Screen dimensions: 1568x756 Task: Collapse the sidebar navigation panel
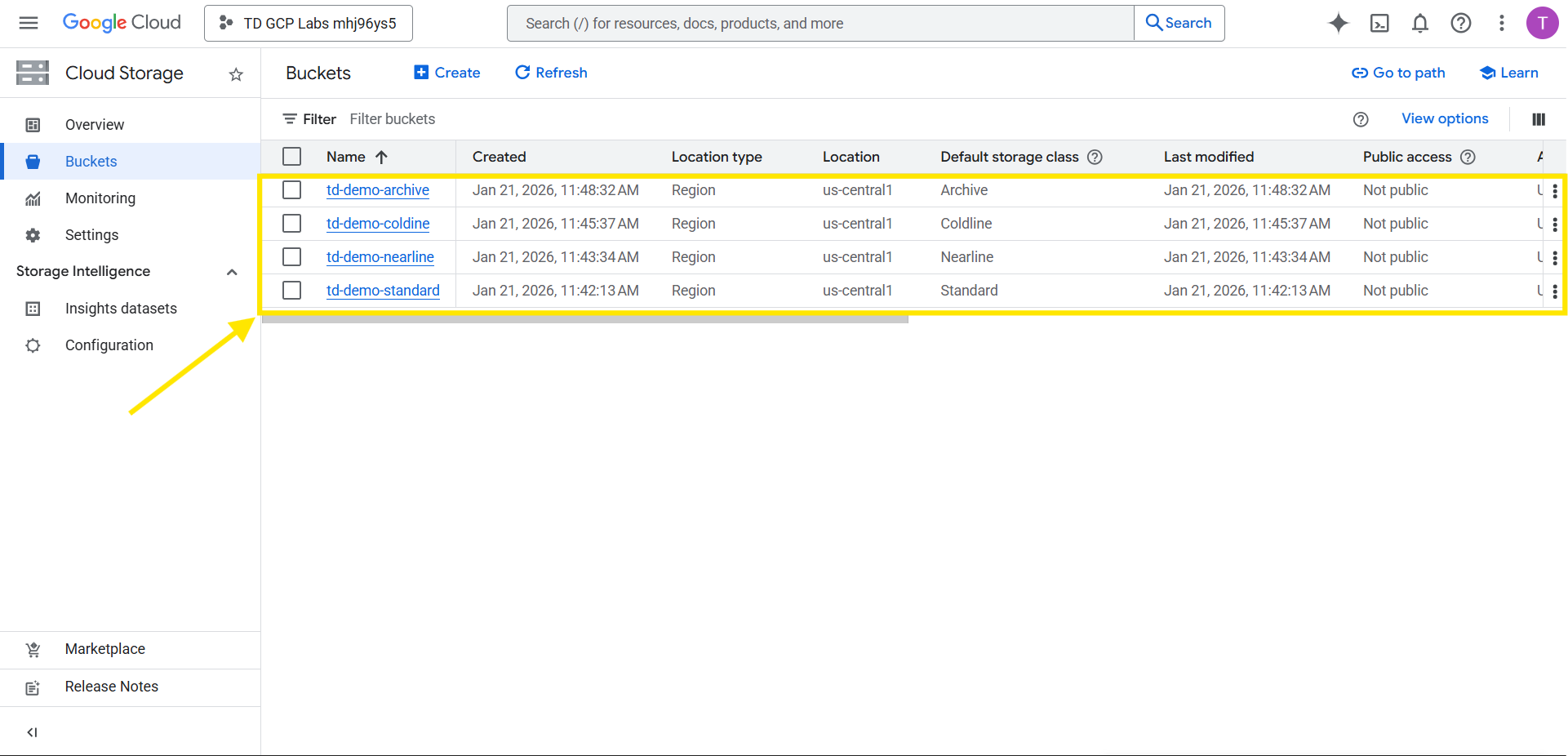(x=32, y=732)
